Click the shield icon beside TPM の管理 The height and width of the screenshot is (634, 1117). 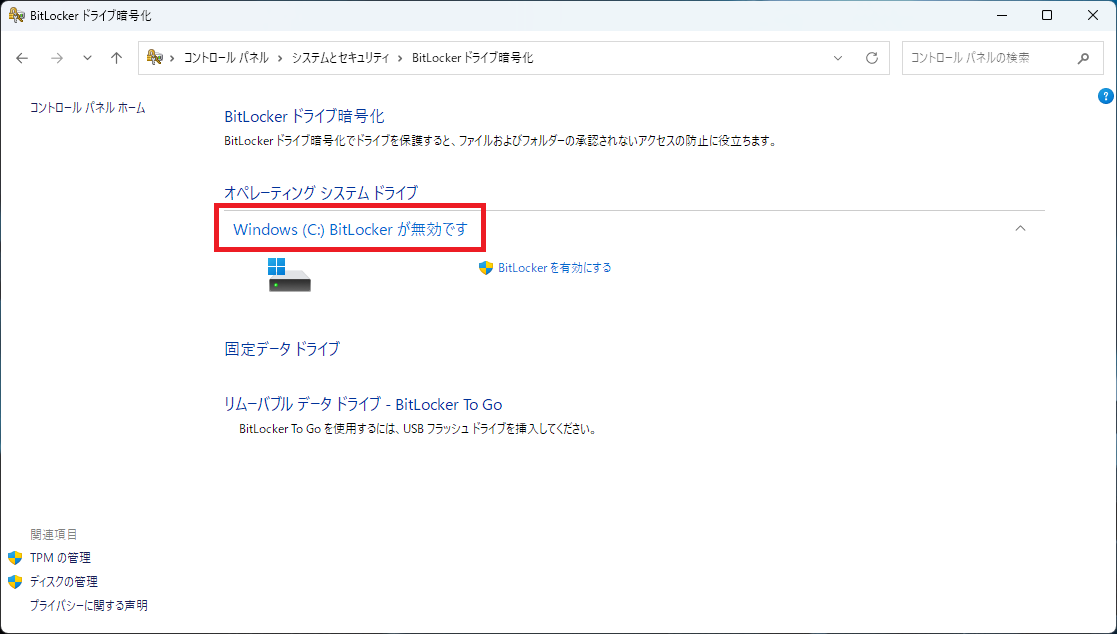(x=16, y=557)
